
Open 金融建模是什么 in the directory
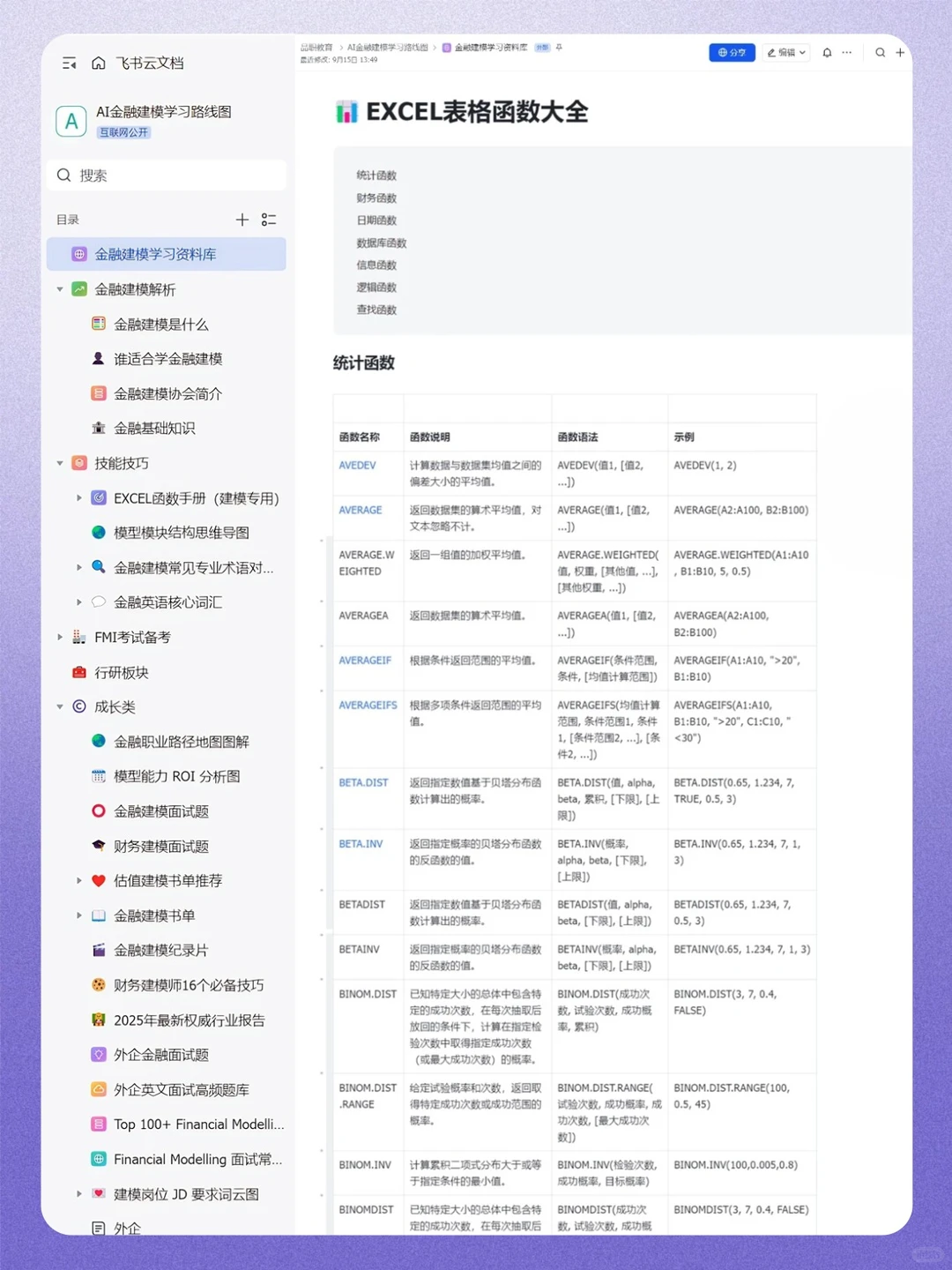pyautogui.click(x=162, y=324)
